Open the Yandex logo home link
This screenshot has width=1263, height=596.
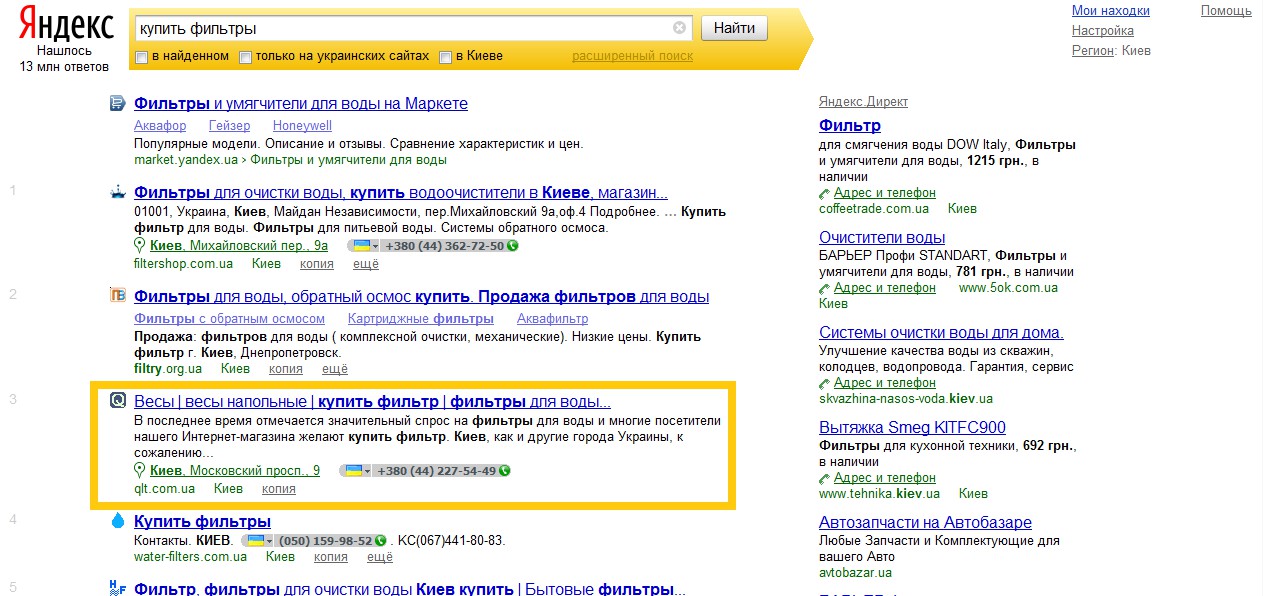tap(65, 25)
